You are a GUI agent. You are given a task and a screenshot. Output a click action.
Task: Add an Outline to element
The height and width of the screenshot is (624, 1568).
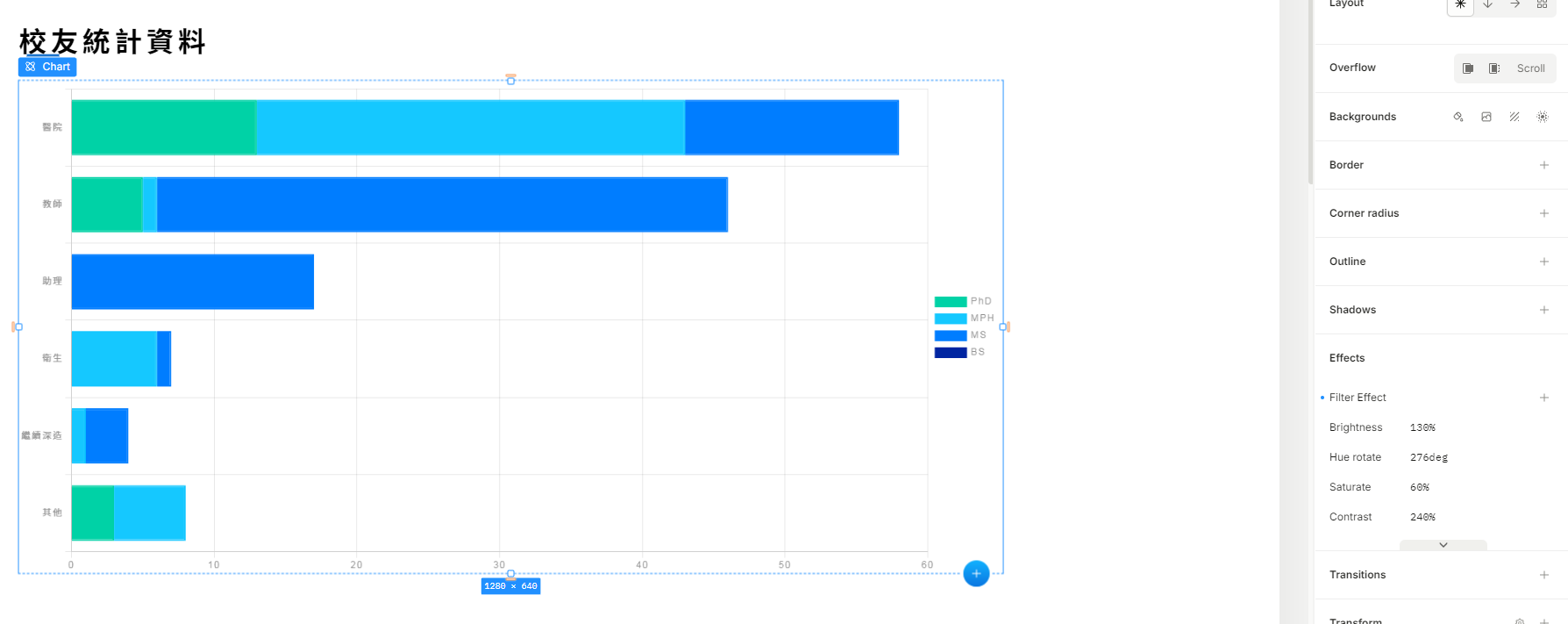tap(1544, 262)
